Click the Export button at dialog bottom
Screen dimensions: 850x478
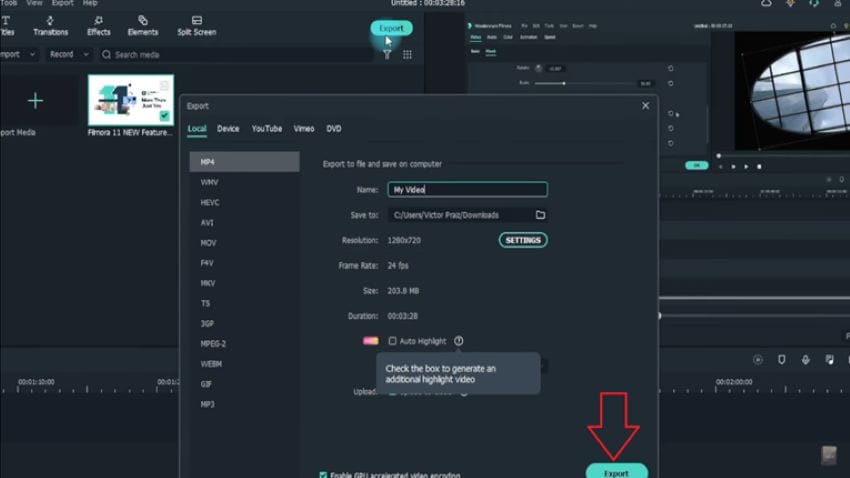pos(616,471)
